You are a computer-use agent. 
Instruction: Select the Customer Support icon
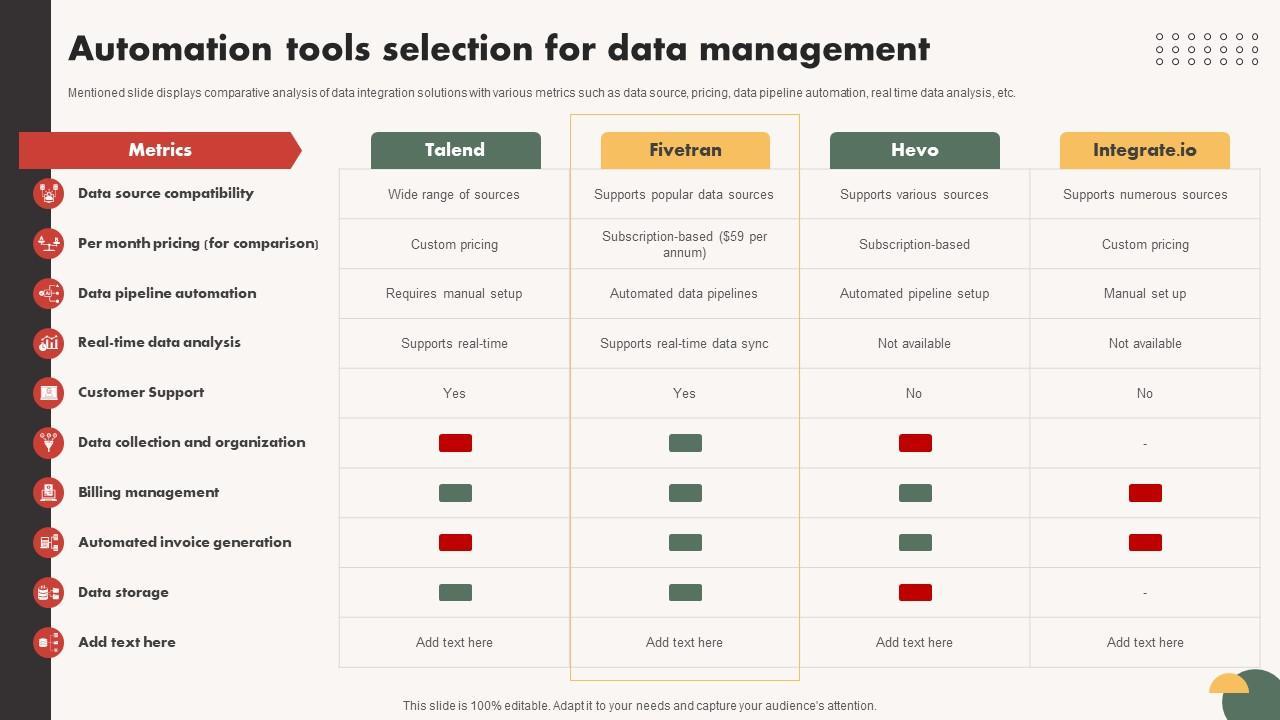(x=48, y=393)
